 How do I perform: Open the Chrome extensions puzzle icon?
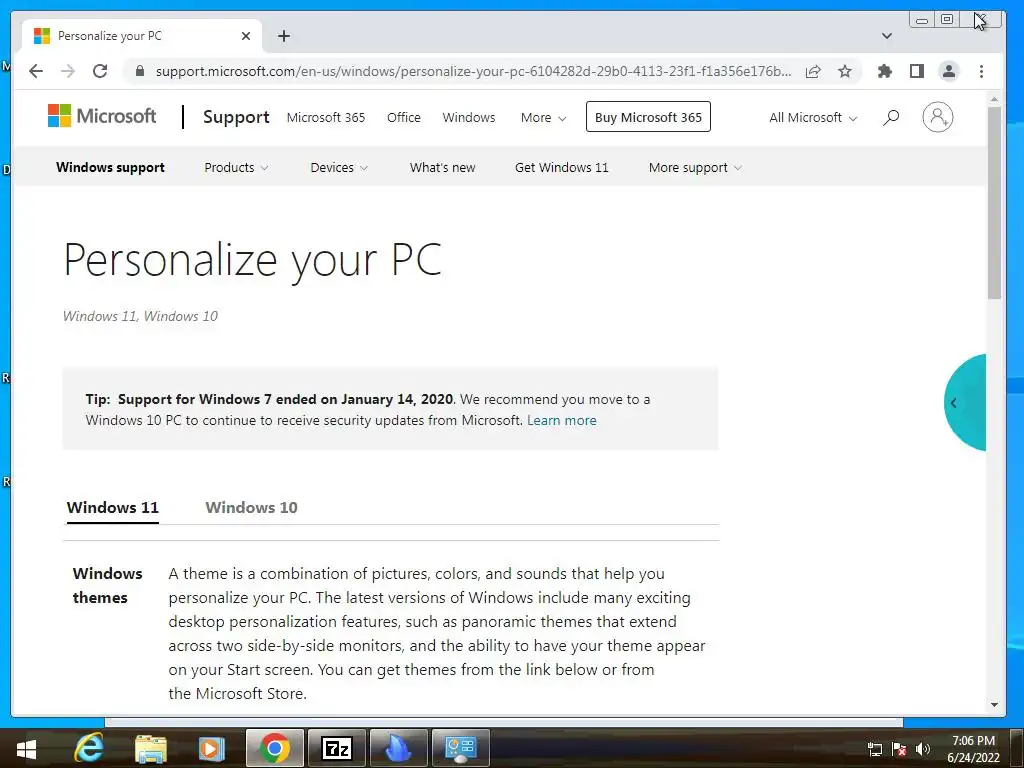tap(885, 71)
